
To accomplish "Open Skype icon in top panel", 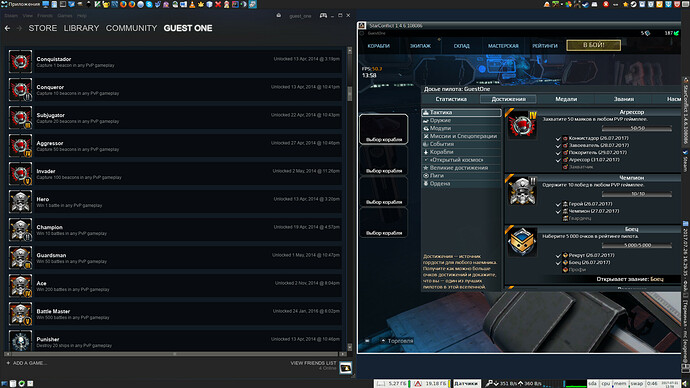I will (149, 4).
